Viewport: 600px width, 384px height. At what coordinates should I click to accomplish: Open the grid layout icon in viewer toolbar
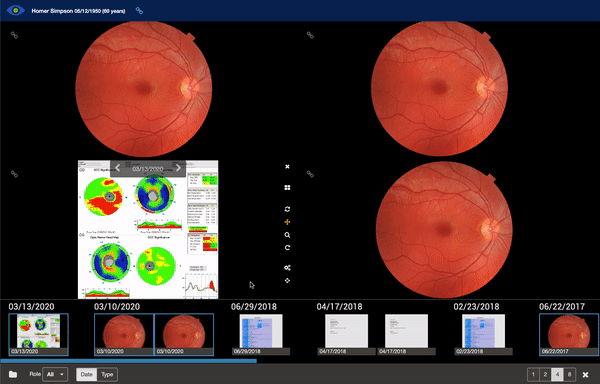pos(287,187)
